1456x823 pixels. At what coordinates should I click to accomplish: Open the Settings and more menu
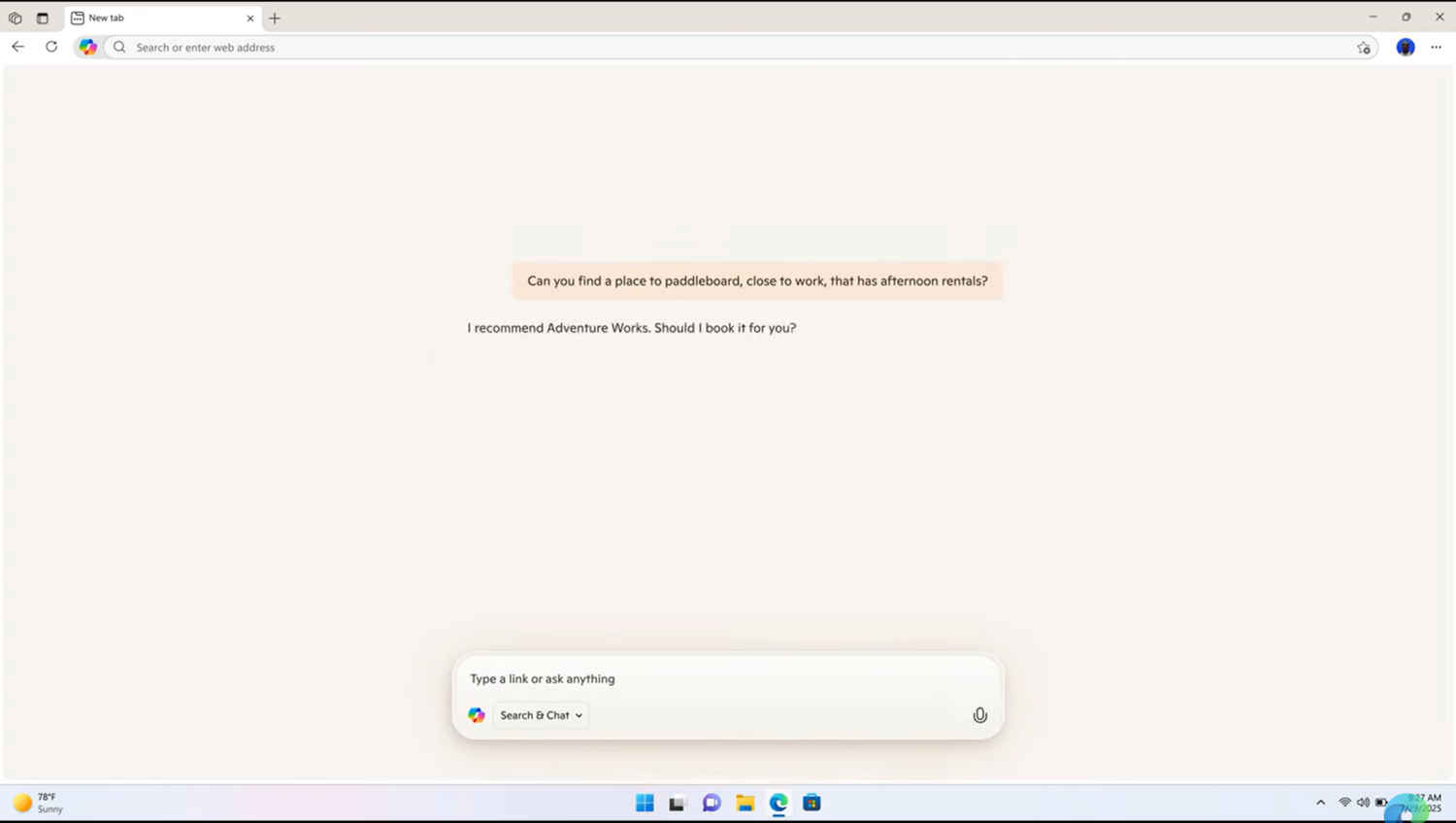click(1437, 47)
